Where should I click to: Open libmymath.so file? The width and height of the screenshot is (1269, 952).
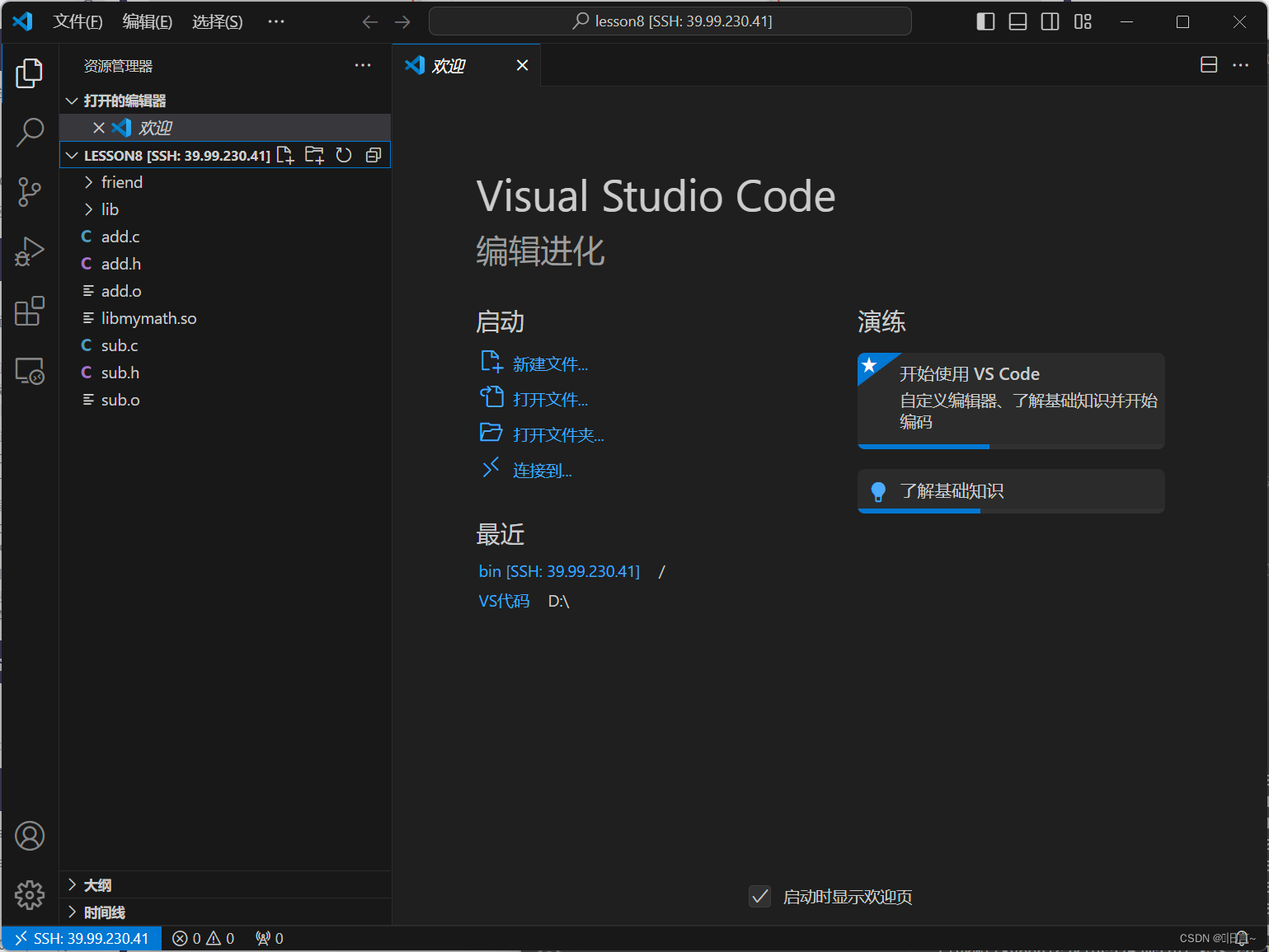click(225, 318)
